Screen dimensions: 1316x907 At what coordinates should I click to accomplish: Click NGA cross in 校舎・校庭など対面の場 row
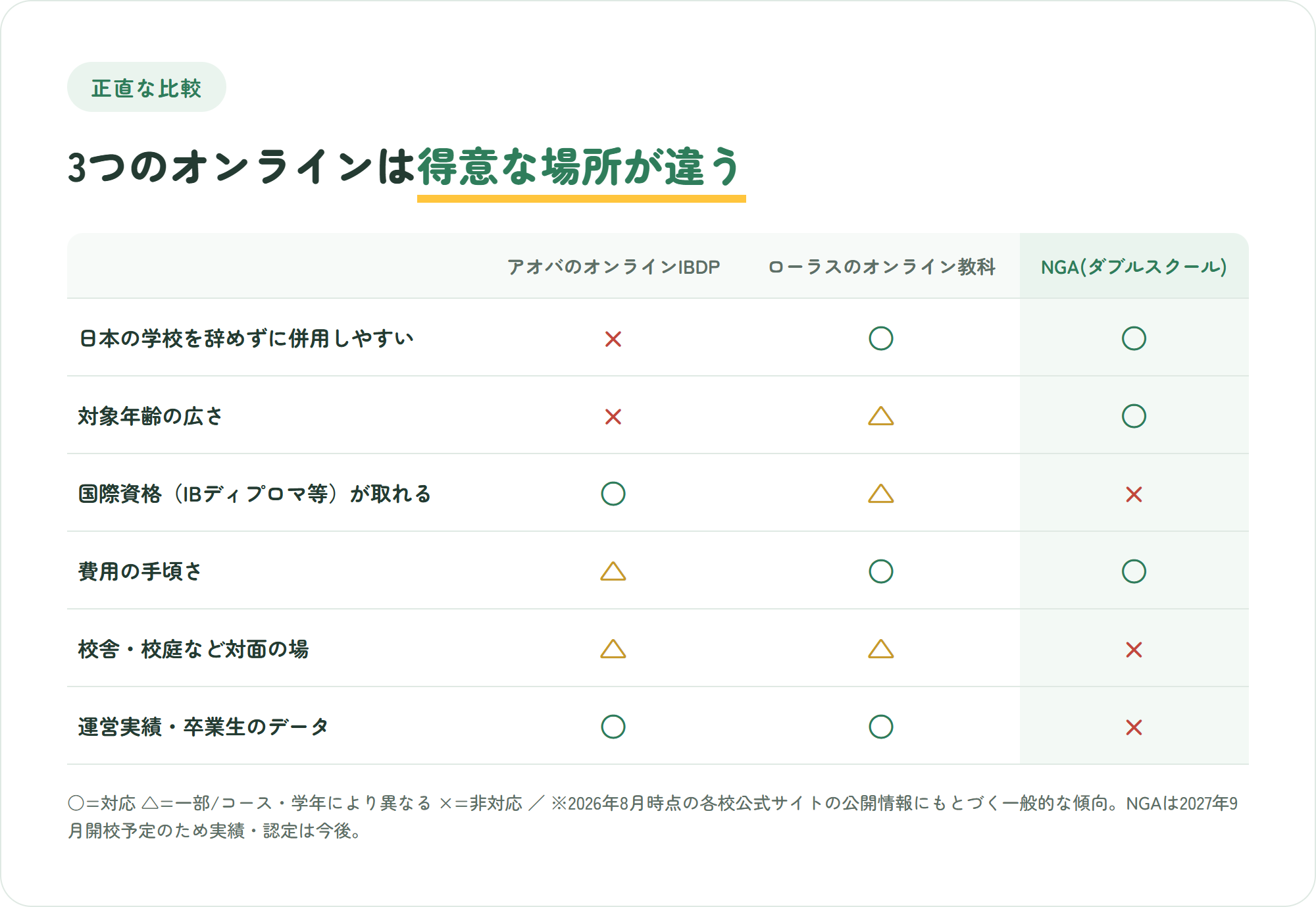(x=1134, y=650)
